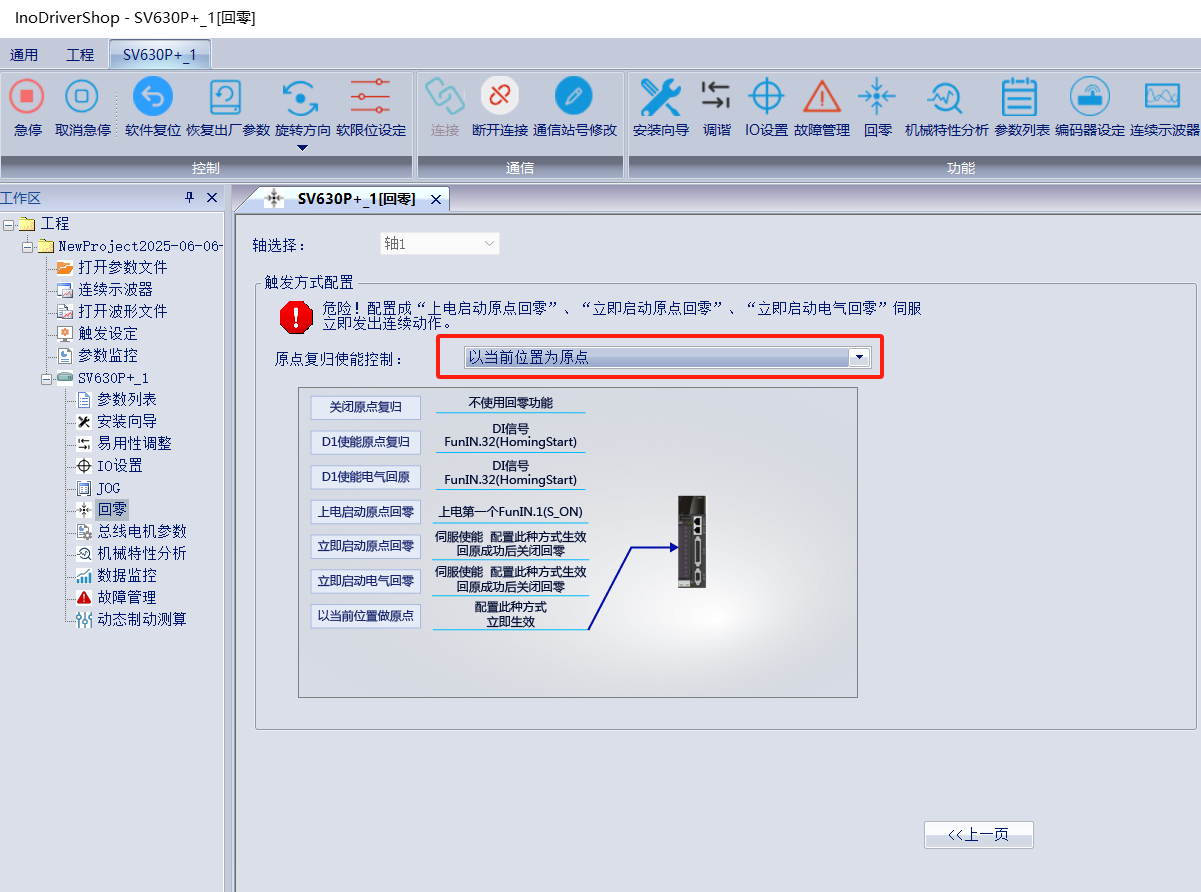This screenshot has width=1201, height=892.
Task: Select 参数列表 in the project tree
Action: (x=126, y=400)
